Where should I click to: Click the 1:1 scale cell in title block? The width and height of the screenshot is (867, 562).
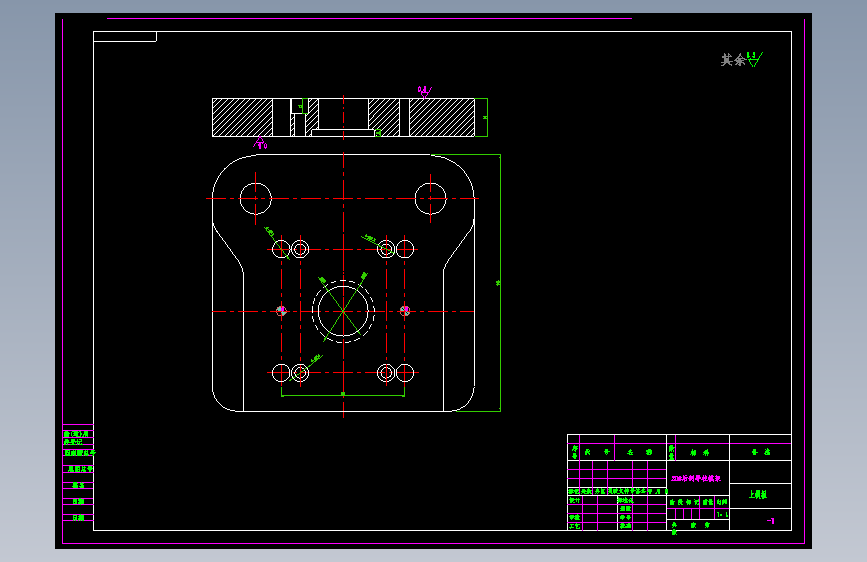click(722, 514)
